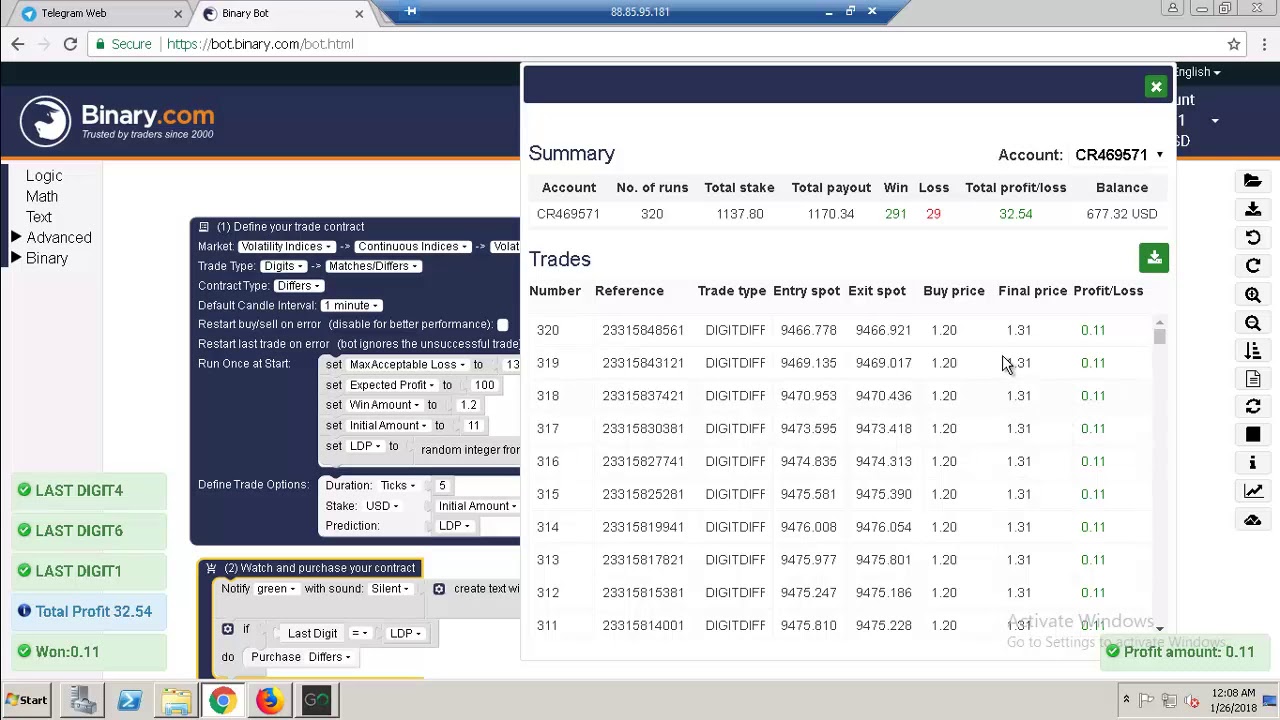The image size is (1280, 720).
Task: Dismiss the Total Profit 32.54 notification
Action: [x=90, y=611]
